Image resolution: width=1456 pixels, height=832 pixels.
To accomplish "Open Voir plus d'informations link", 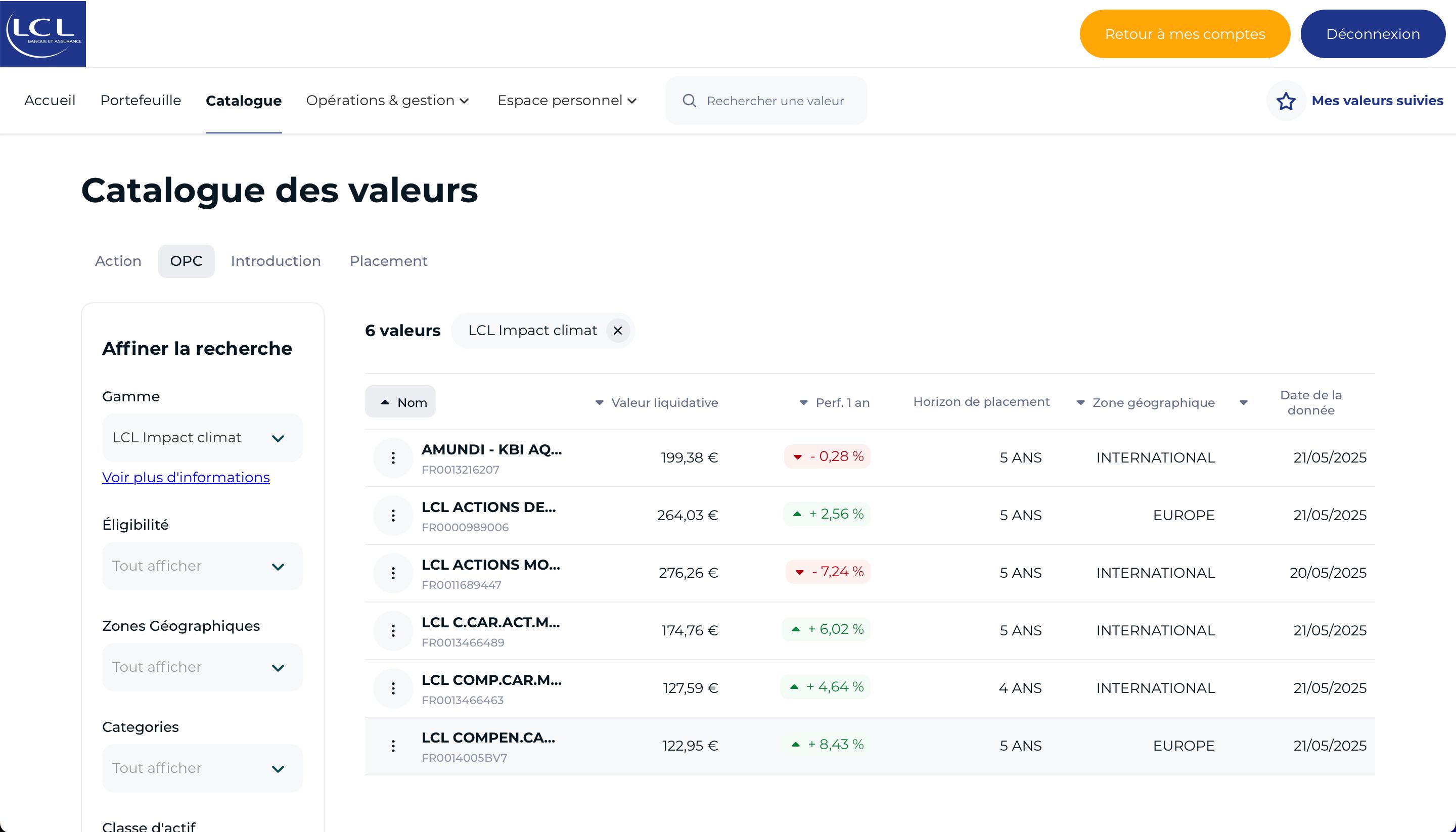I will pyautogui.click(x=186, y=477).
